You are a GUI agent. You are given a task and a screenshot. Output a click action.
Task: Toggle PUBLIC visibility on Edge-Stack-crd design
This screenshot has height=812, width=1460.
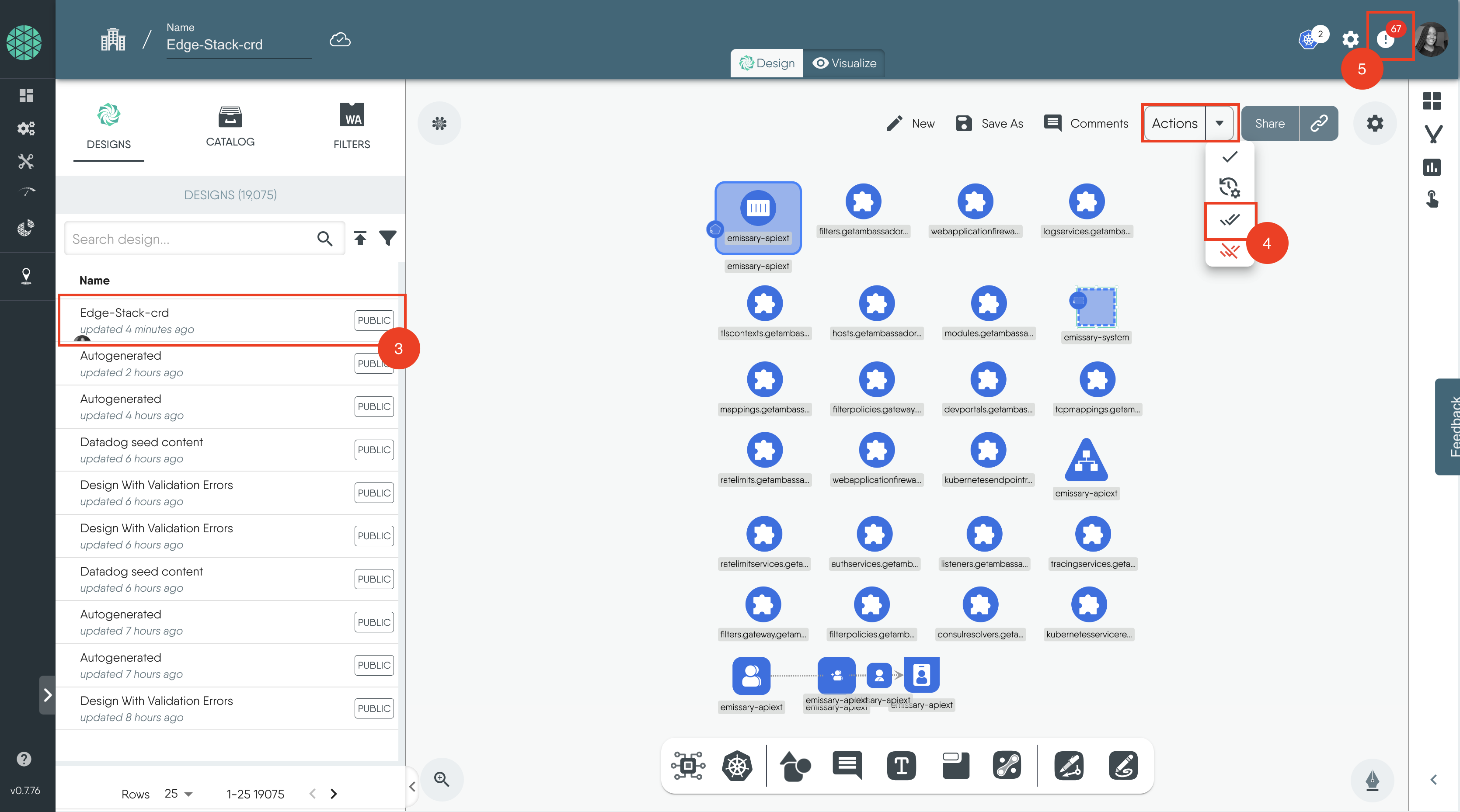point(373,320)
